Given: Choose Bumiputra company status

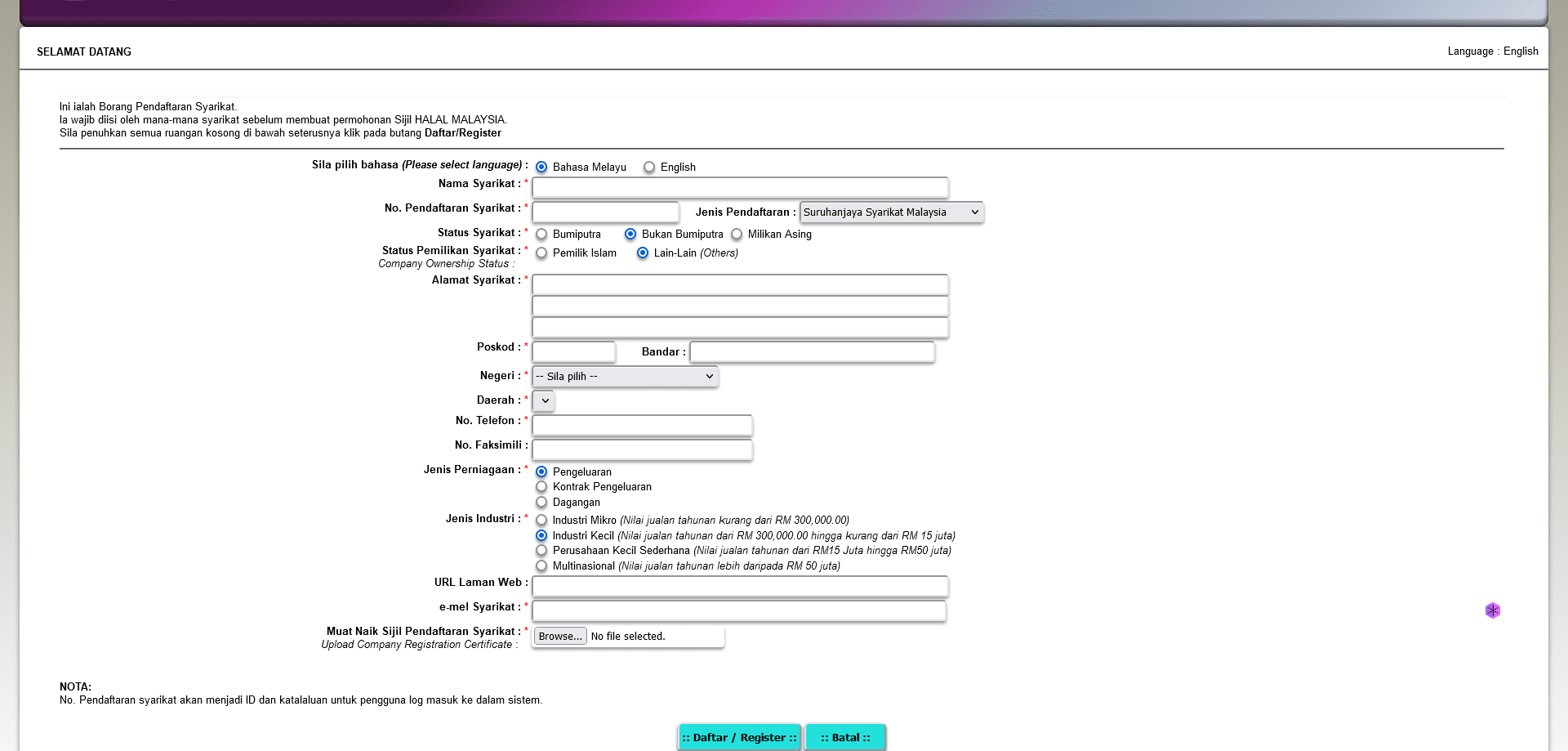Looking at the screenshot, I should pos(541,235).
